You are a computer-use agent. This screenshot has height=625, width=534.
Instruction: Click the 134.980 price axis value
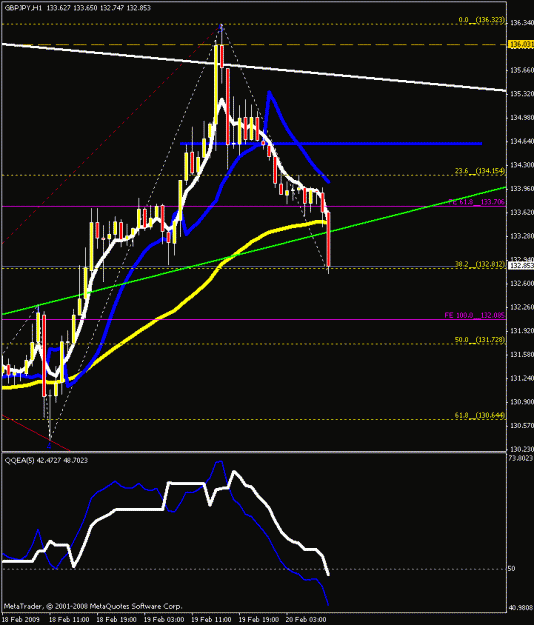pos(521,118)
